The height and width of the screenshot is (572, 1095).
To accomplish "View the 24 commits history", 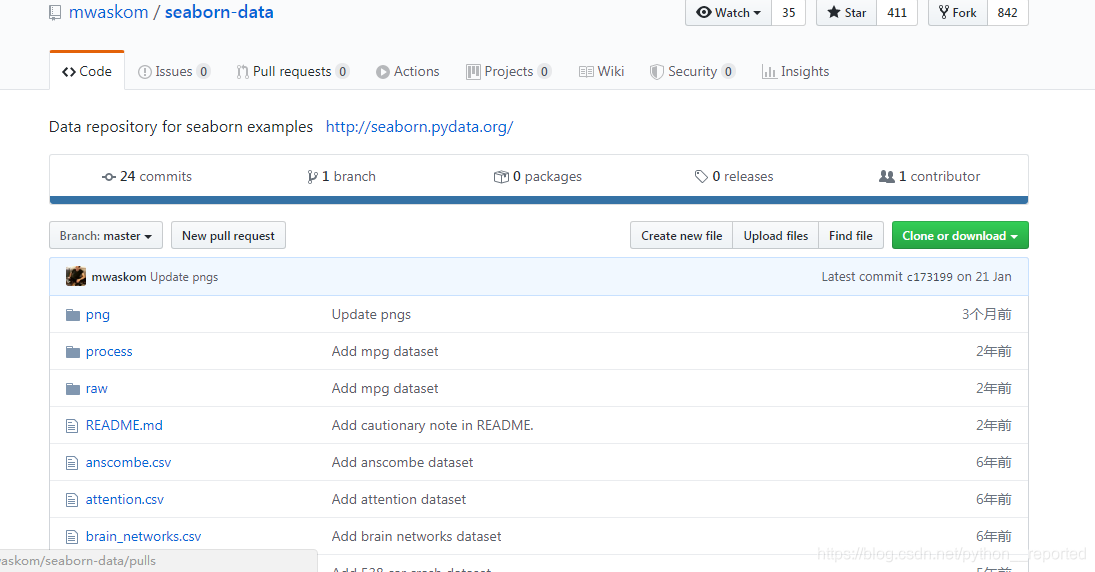I will [147, 177].
